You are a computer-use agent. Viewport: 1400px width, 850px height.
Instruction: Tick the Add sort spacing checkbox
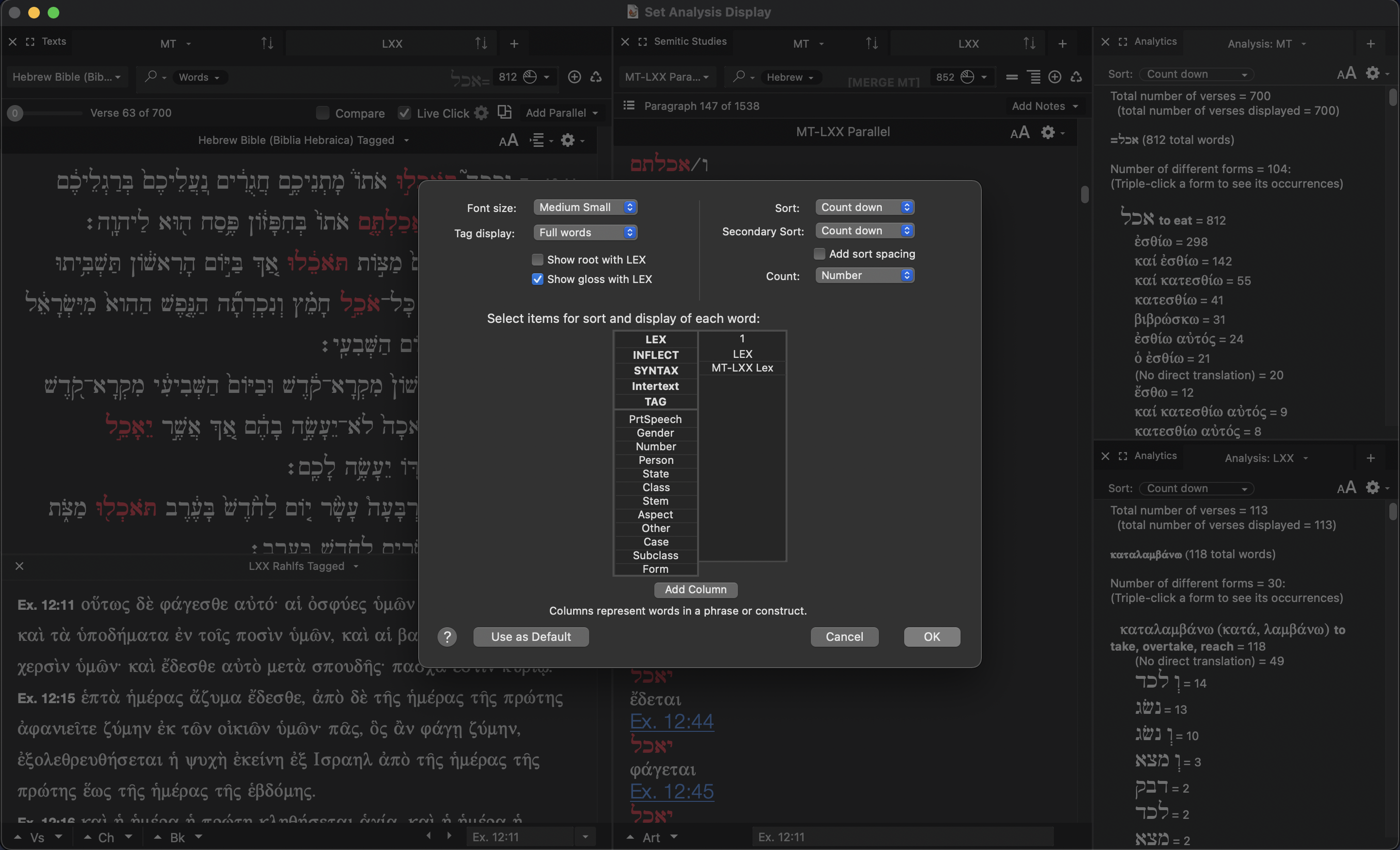(x=819, y=254)
